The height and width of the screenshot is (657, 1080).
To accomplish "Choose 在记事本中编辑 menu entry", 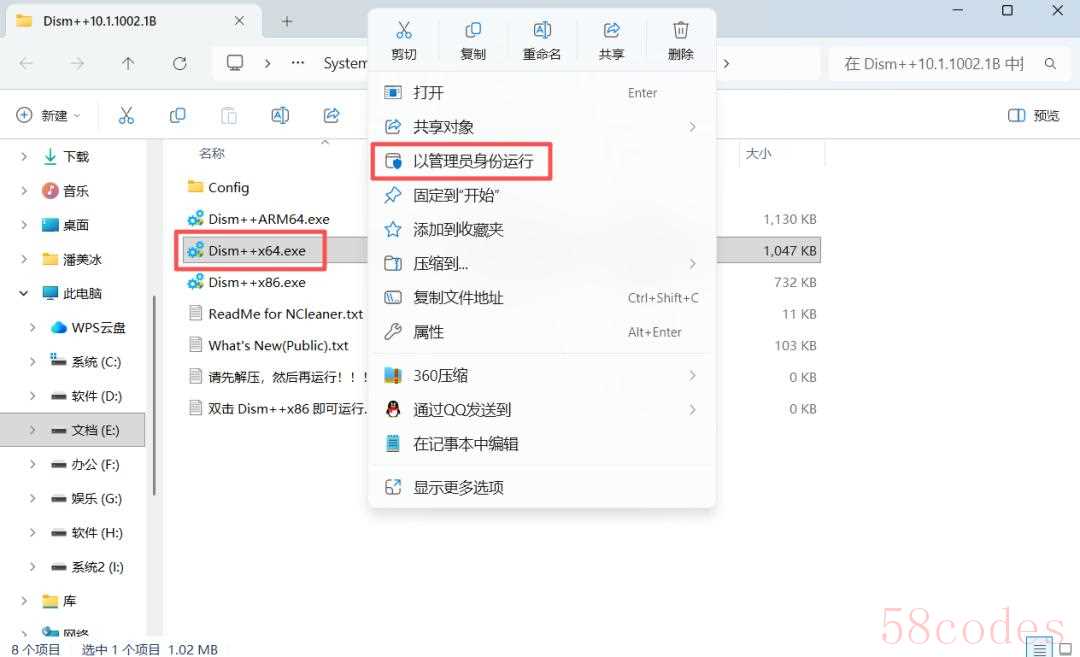I will 542,444.
